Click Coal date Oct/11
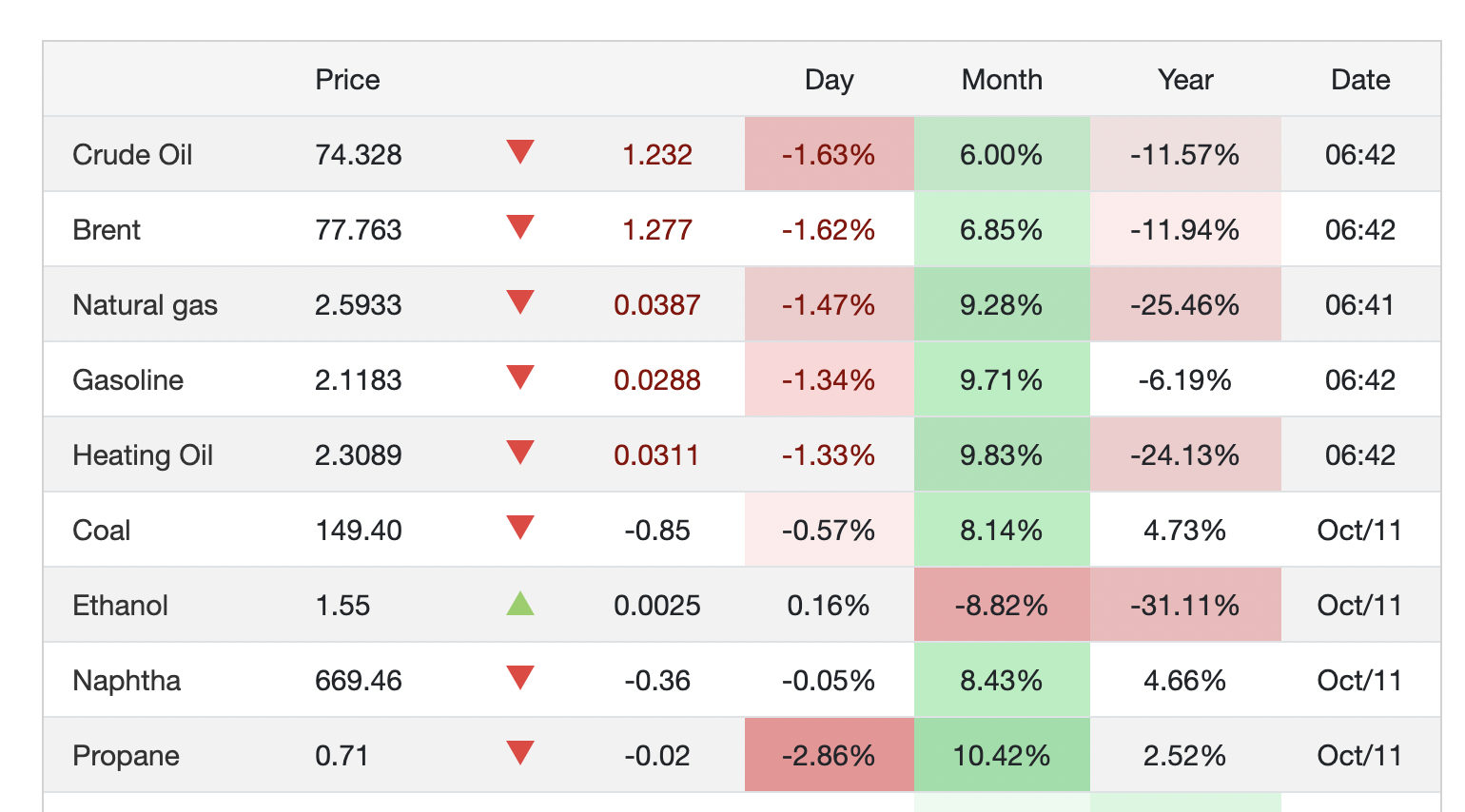 (1360, 530)
